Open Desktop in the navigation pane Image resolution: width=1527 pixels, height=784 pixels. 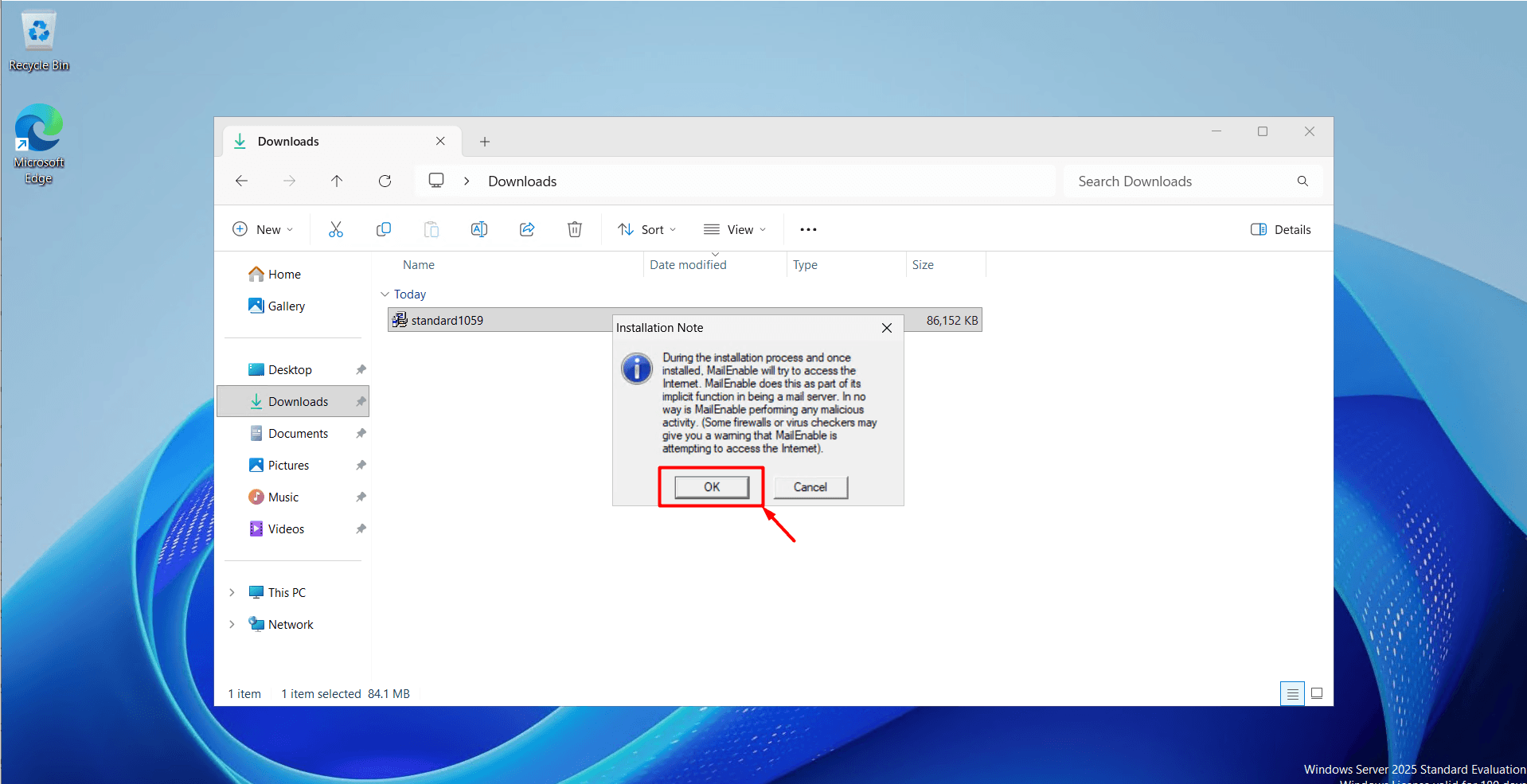[280, 369]
